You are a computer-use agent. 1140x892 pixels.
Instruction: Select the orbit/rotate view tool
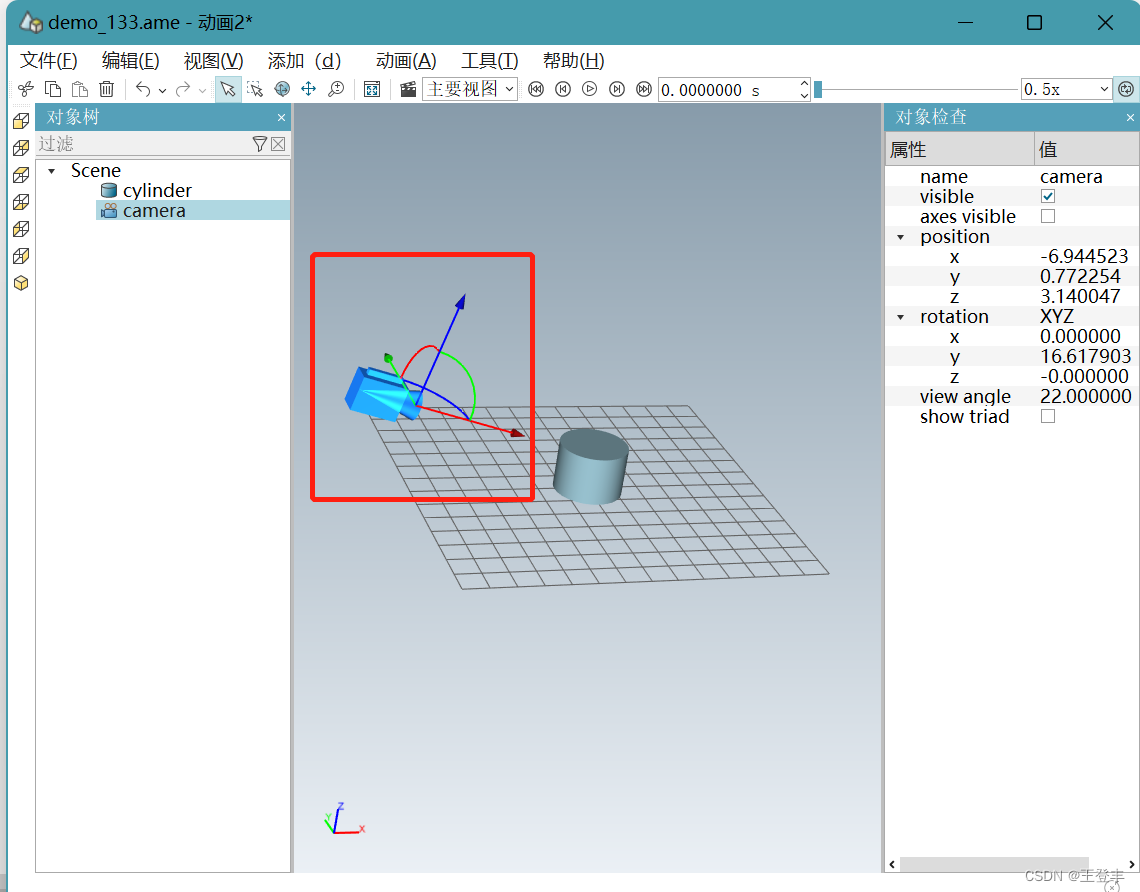281,89
